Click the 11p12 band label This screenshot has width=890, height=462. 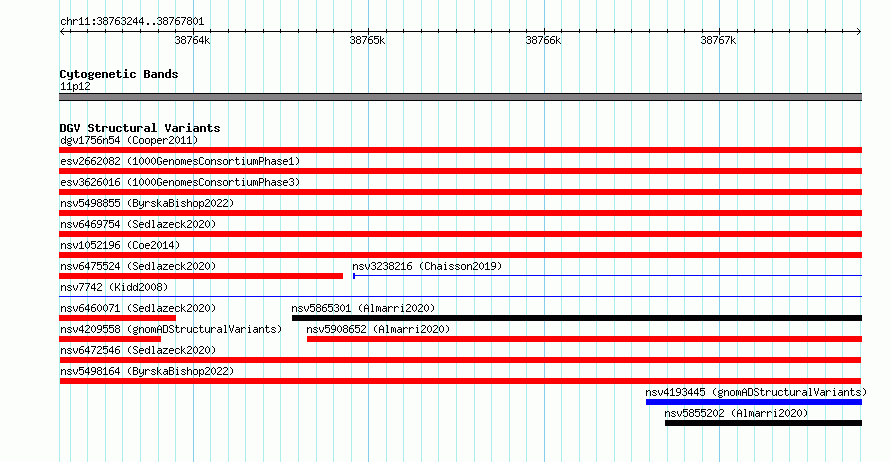[x=75, y=86]
